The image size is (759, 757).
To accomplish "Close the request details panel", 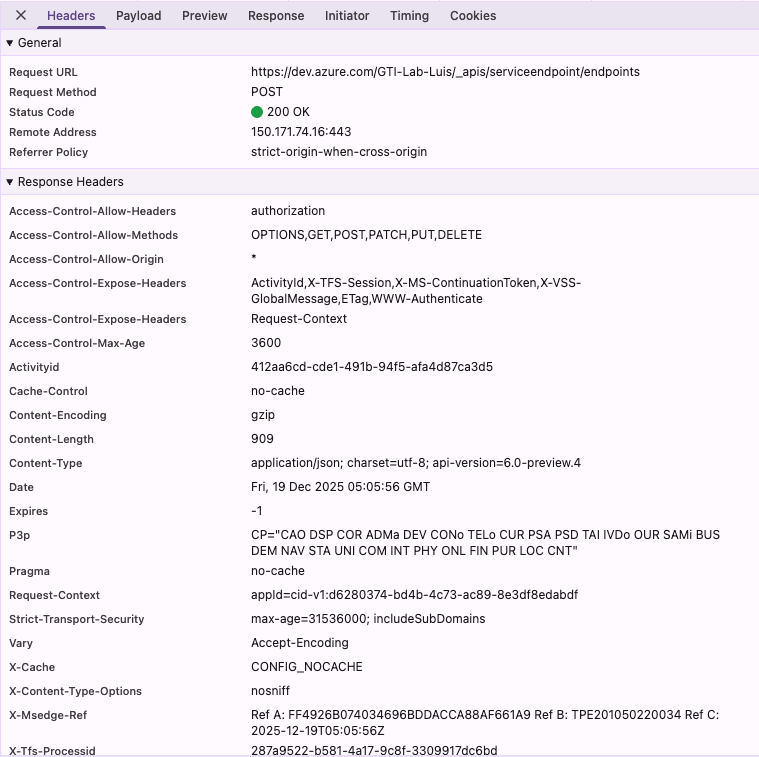I will tap(21, 15).
